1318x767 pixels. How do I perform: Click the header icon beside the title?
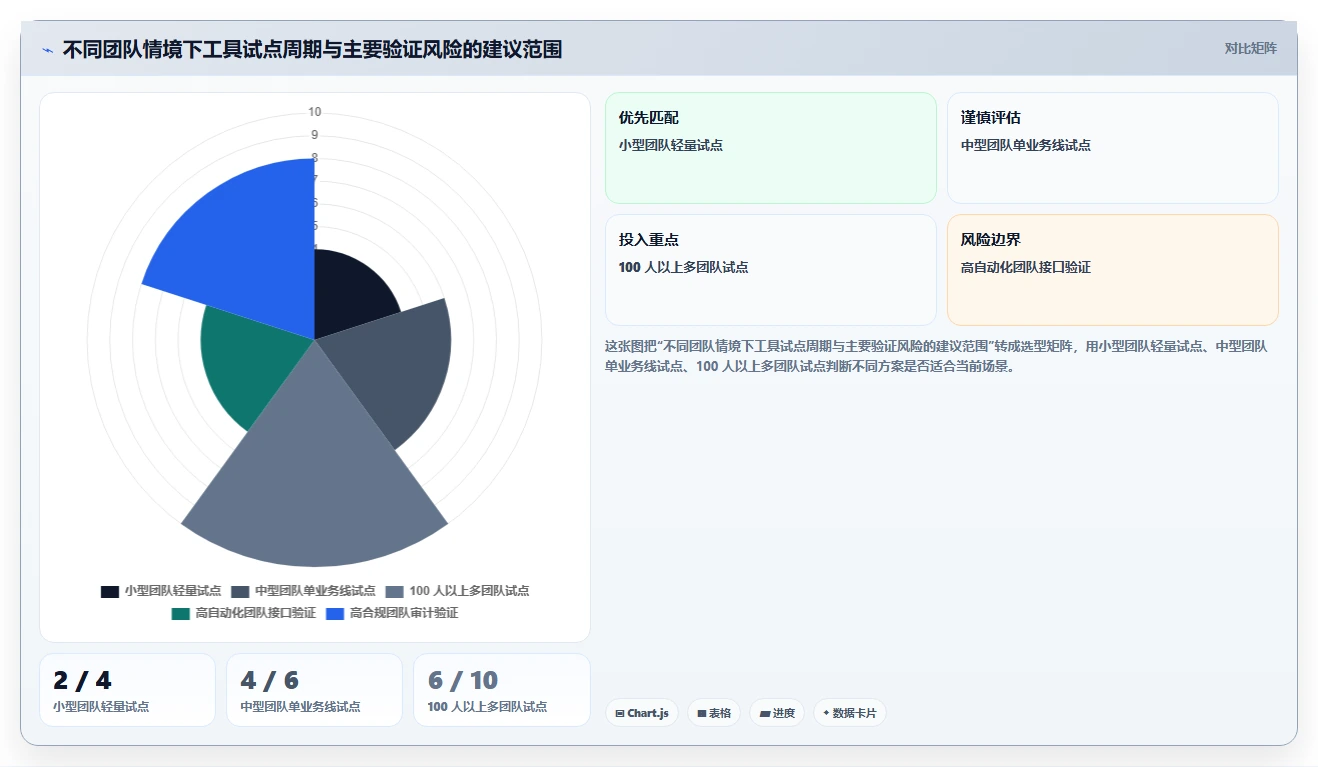pos(48,49)
